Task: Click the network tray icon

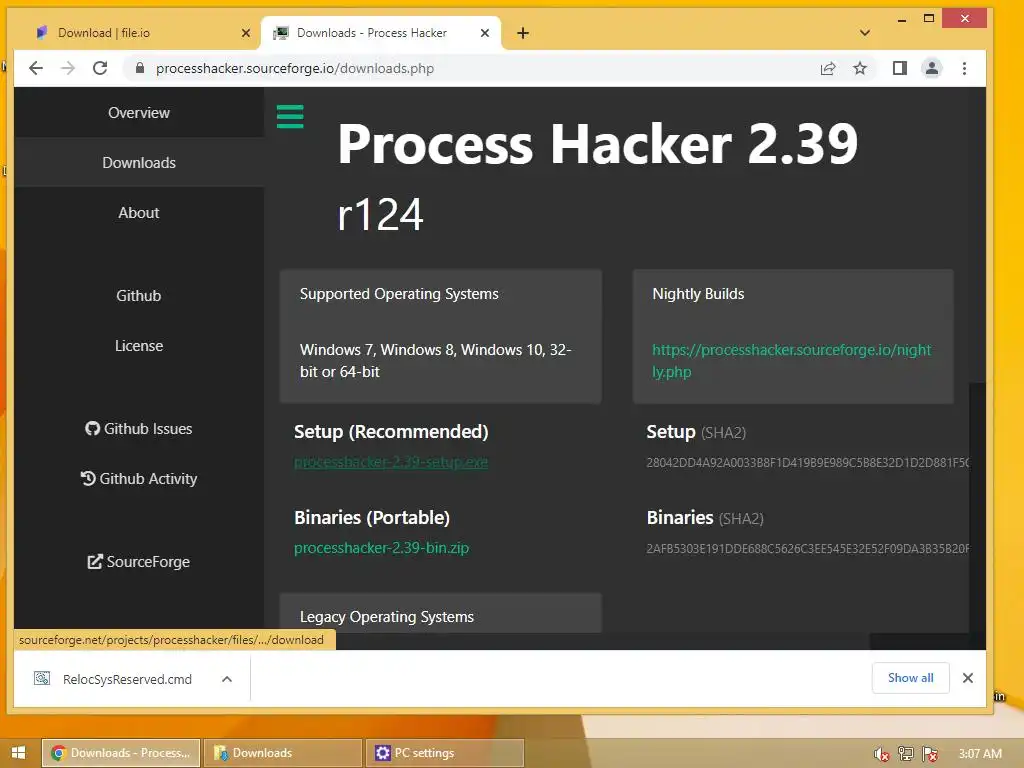Action: (905, 754)
